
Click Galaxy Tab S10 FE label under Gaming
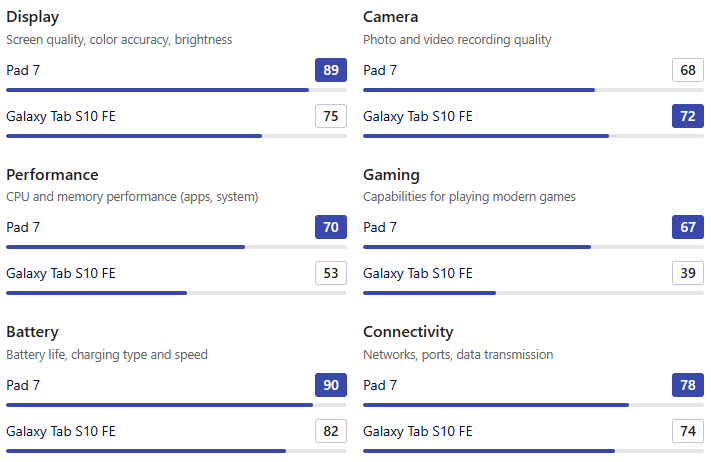pos(418,273)
